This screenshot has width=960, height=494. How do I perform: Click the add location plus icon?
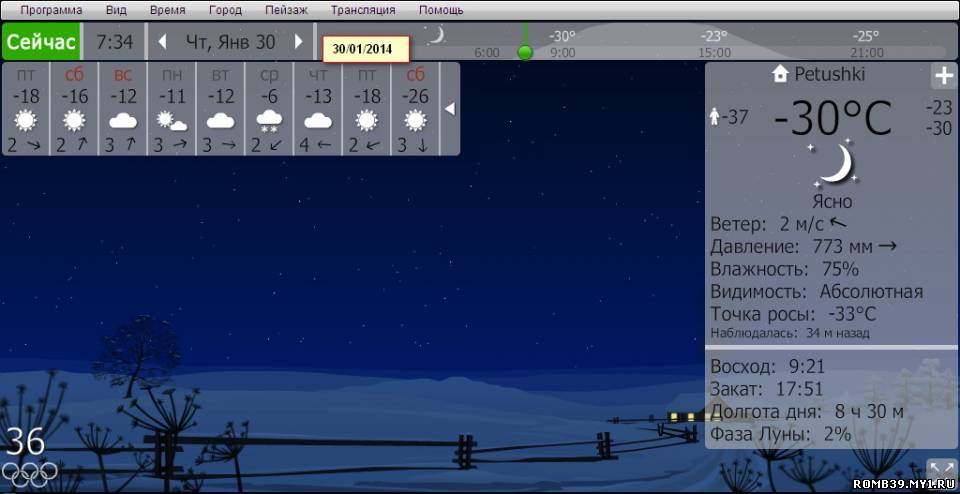pos(943,76)
